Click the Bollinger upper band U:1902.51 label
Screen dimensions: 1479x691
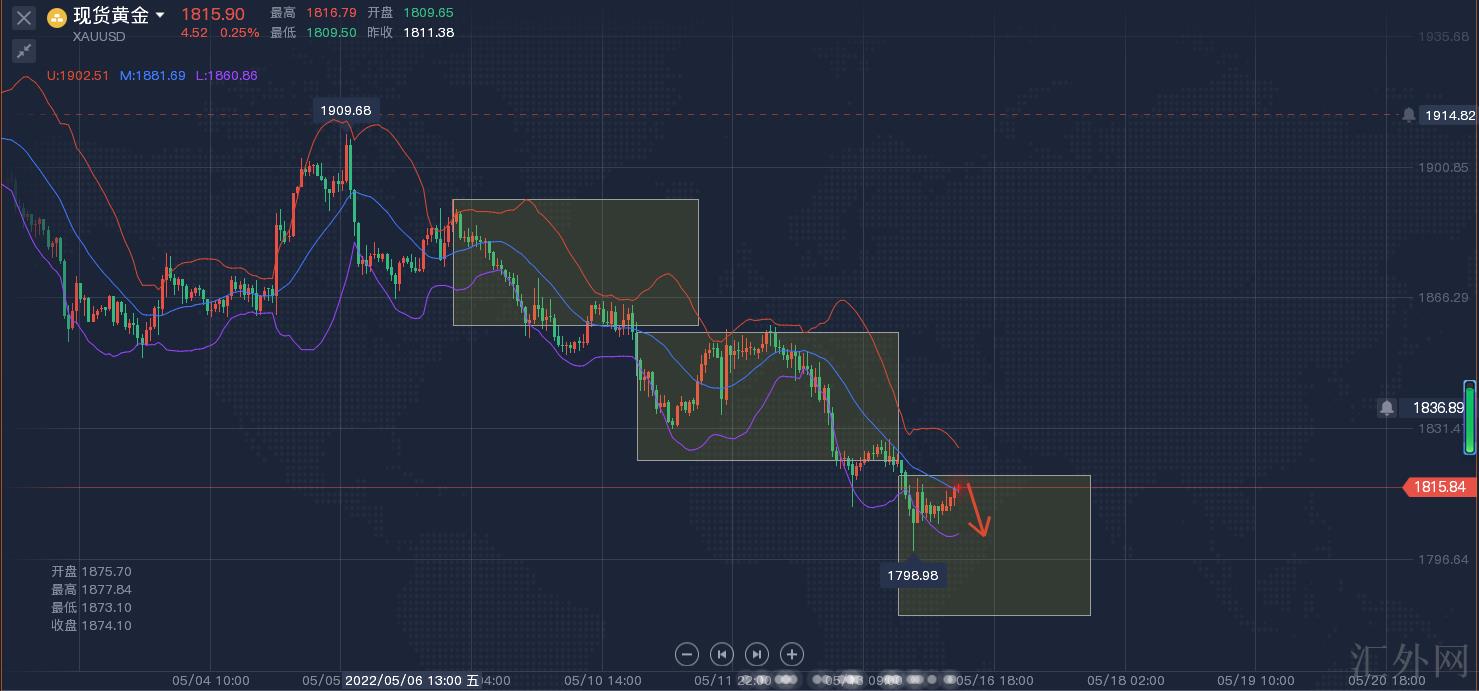(78, 75)
